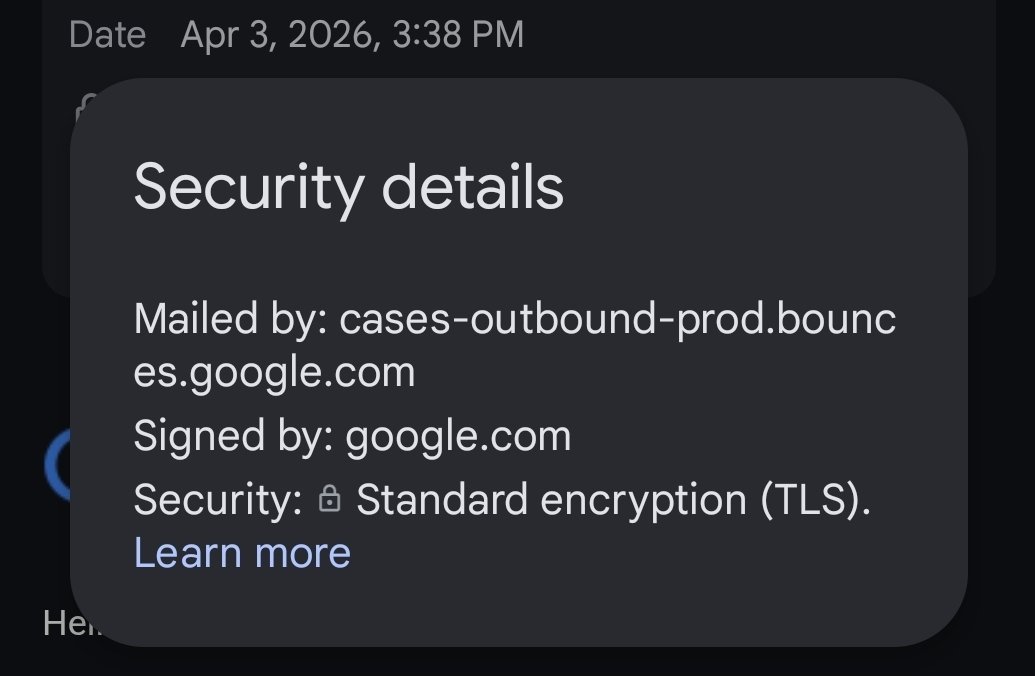Select the cases-outbound-prod.bounc domain text
This screenshot has width=1035, height=676.
coord(618,320)
